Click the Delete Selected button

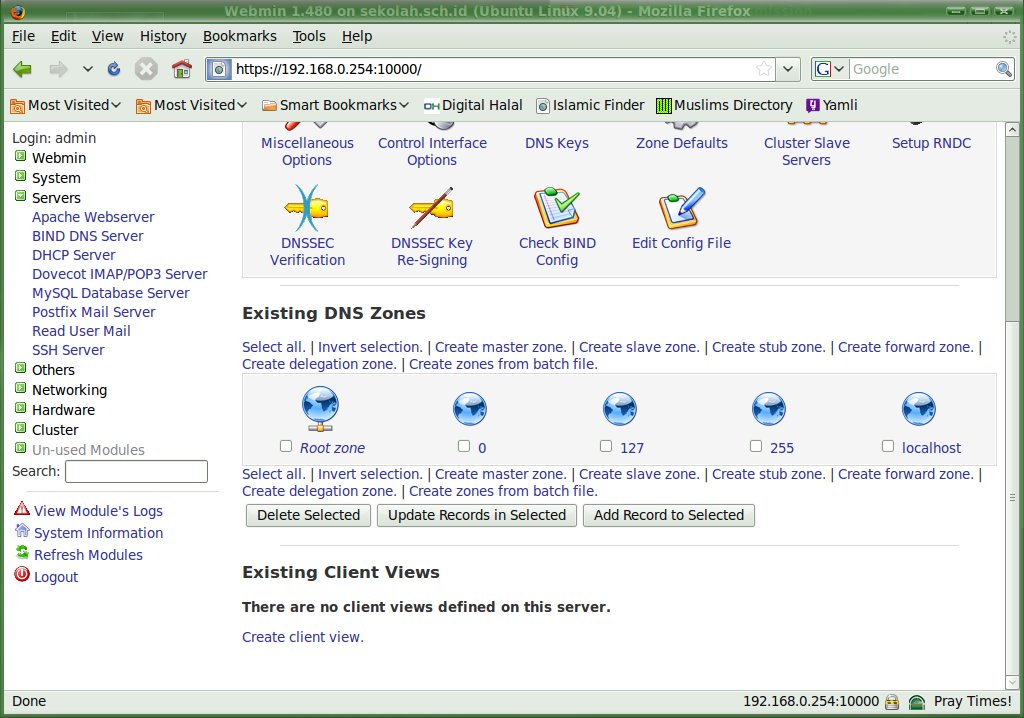tap(308, 515)
